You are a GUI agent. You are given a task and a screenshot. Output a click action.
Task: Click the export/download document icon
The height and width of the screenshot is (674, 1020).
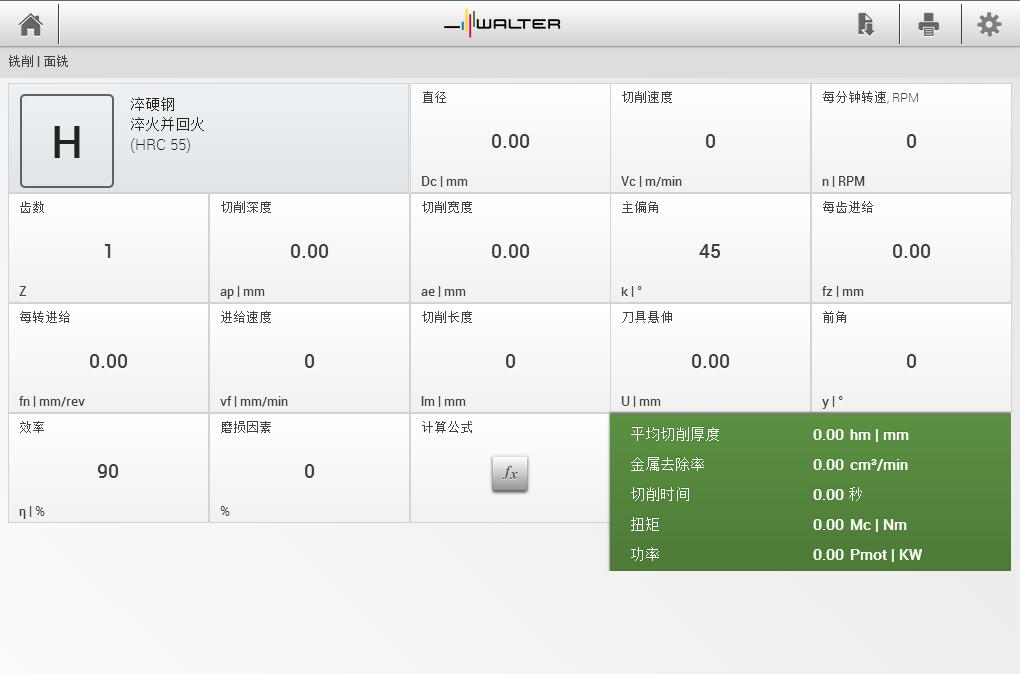pyautogui.click(x=866, y=24)
